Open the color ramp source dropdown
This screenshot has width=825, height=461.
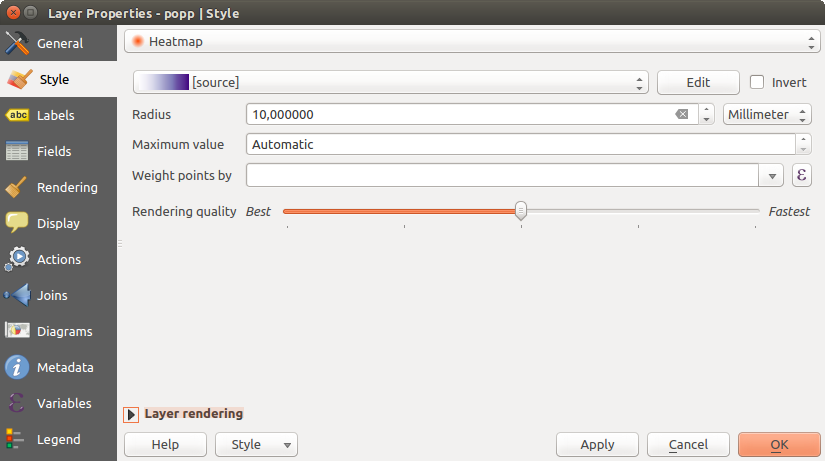(x=391, y=82)
